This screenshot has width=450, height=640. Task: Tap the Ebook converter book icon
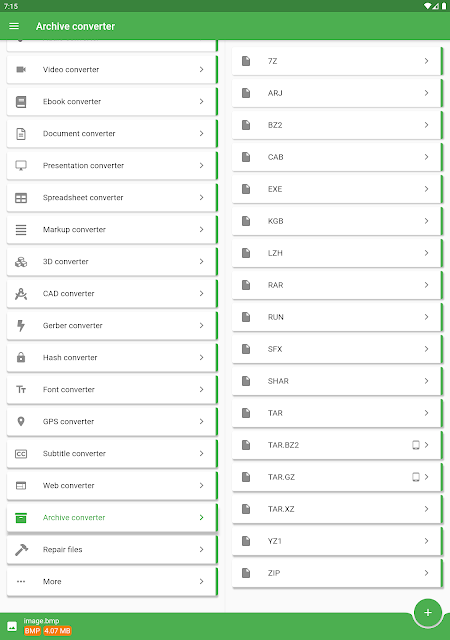21,102
